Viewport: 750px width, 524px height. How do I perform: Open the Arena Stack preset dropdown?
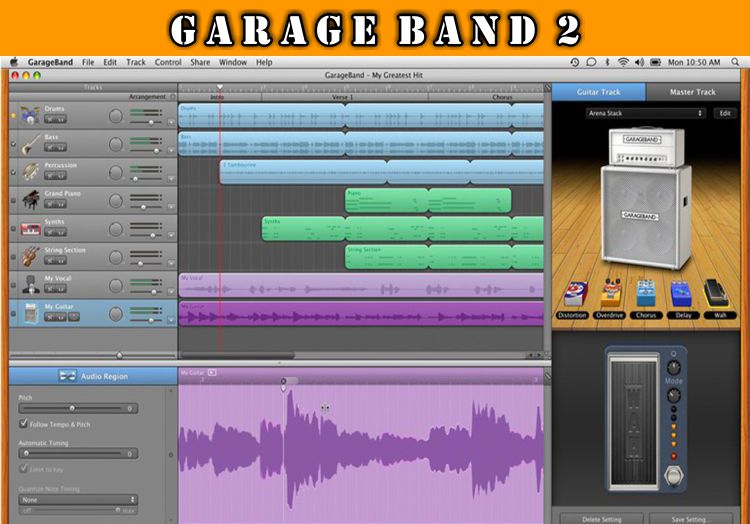point(646,113)
